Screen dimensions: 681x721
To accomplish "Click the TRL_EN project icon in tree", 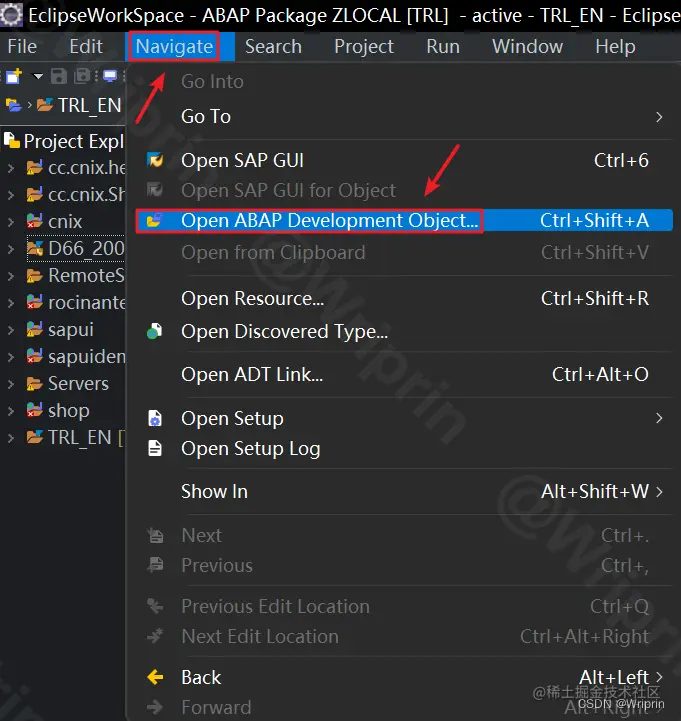I will (x=34, y=437).
